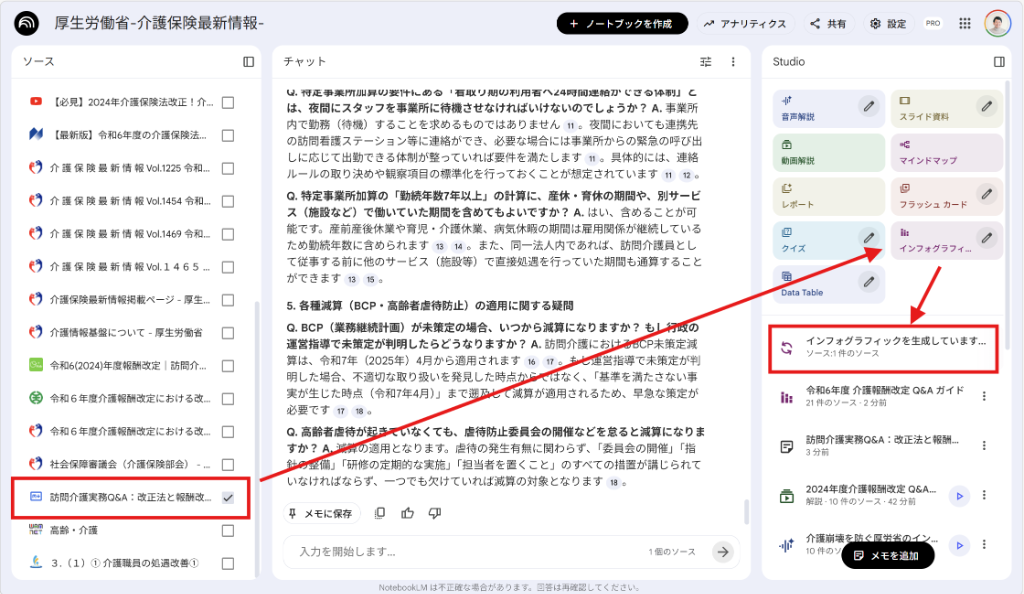
Task: Open the マインドマップ tile
Action: click(x=946, y=152)
